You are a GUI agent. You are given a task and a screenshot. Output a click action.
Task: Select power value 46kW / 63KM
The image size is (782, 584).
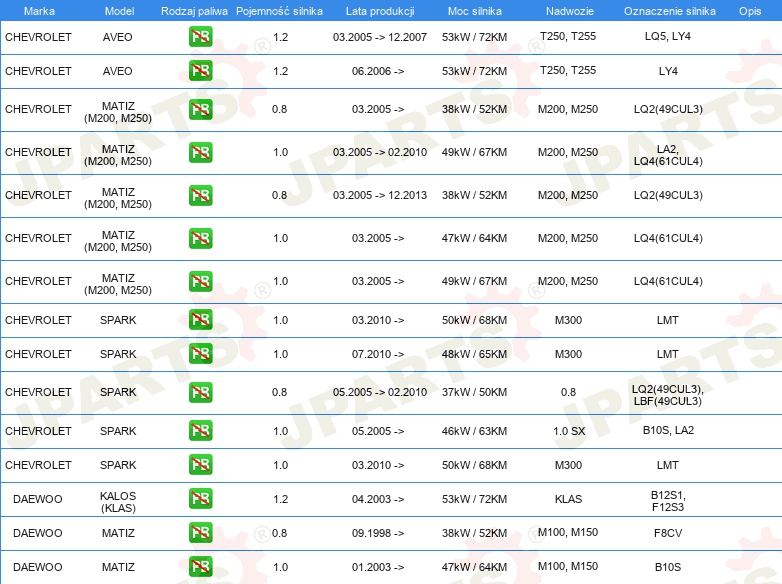[474, 431]
